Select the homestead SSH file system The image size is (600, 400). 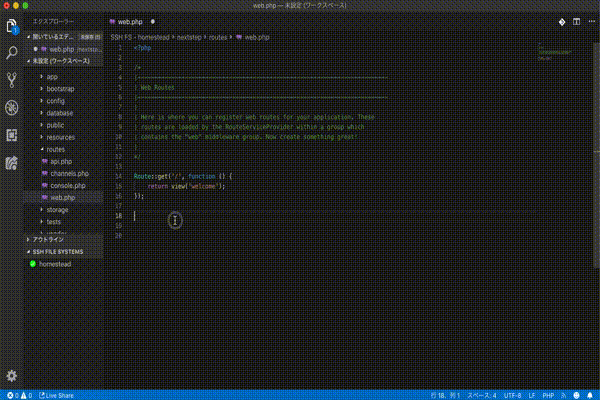(55, 264)
